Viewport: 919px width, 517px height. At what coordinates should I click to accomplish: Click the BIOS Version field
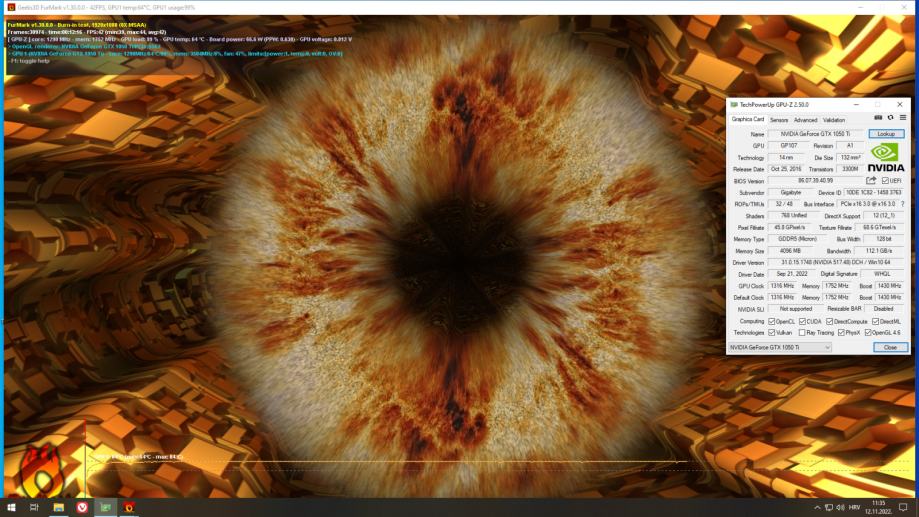pos(815,181)
